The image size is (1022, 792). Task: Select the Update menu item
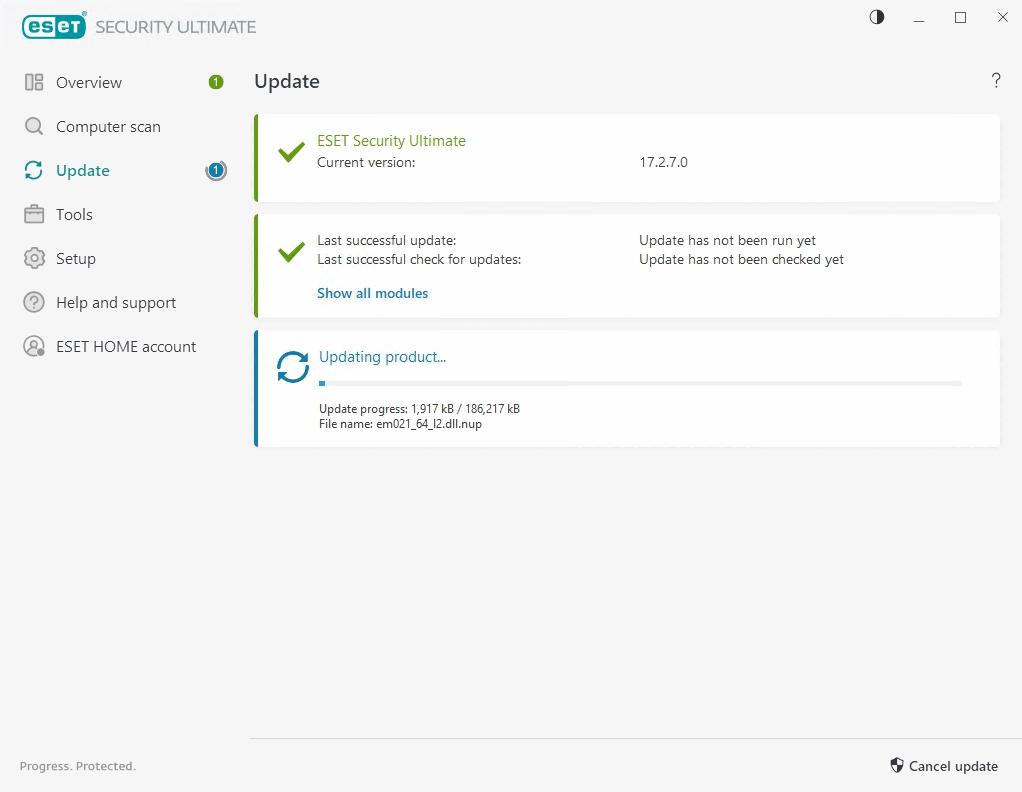83,171
